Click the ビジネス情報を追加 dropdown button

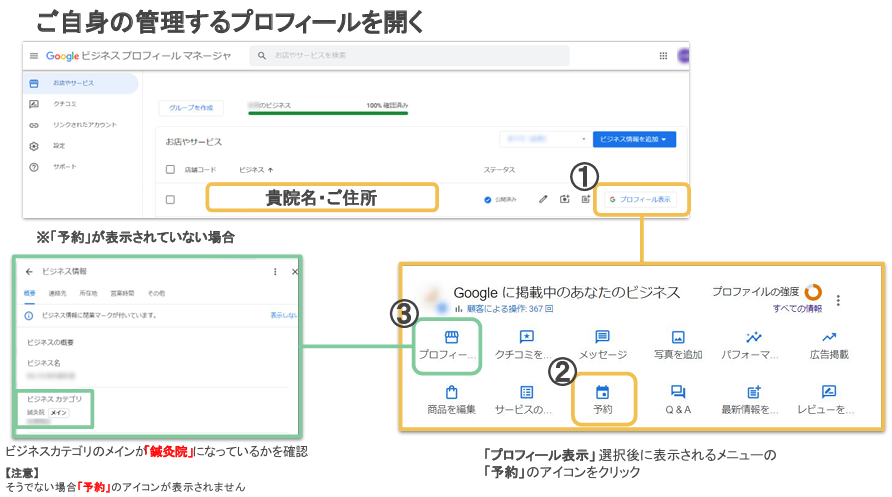point(634,139)
